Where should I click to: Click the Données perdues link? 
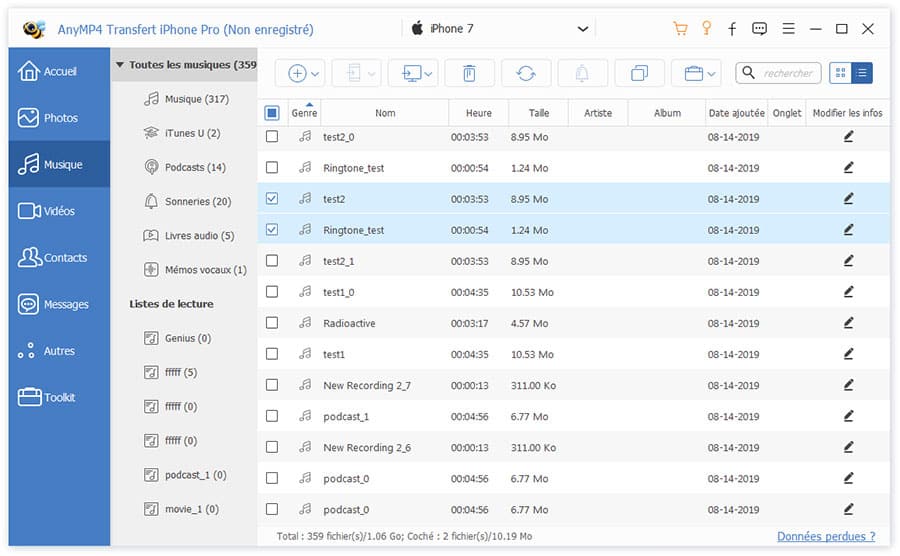[825, 537]
